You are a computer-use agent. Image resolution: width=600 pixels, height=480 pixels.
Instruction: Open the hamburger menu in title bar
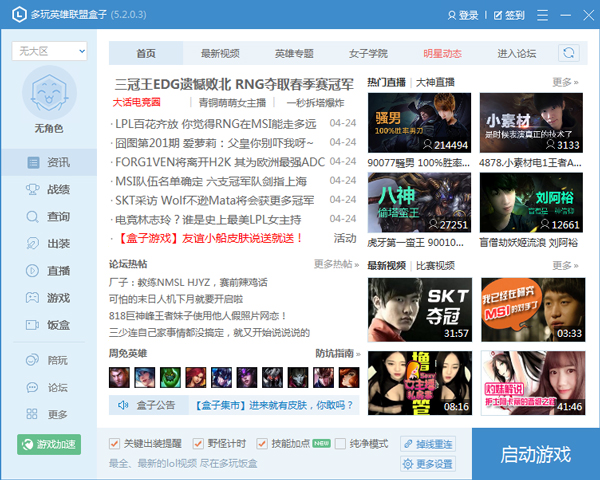(542, 15)
